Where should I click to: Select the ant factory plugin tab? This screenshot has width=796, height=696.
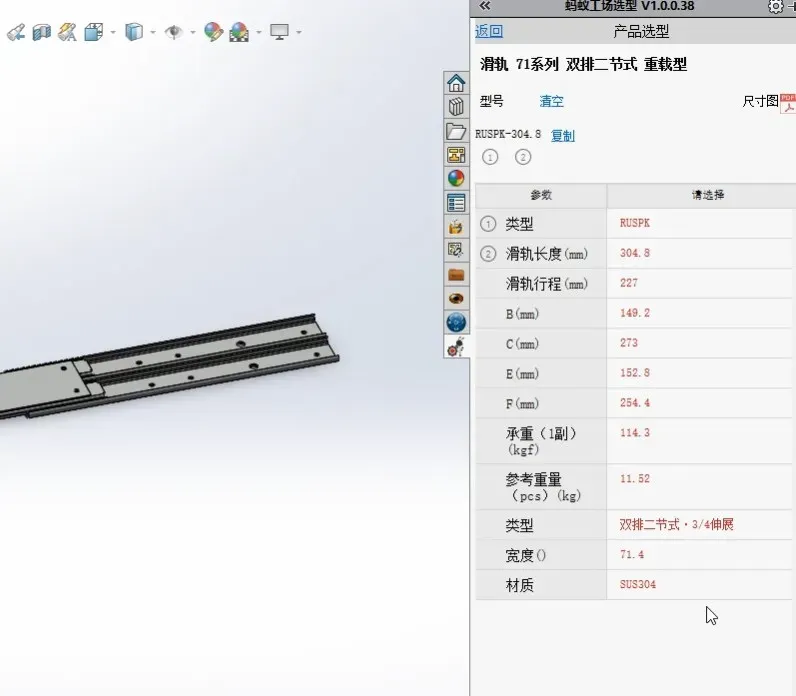pyautogui.click(x=456, y=347)
